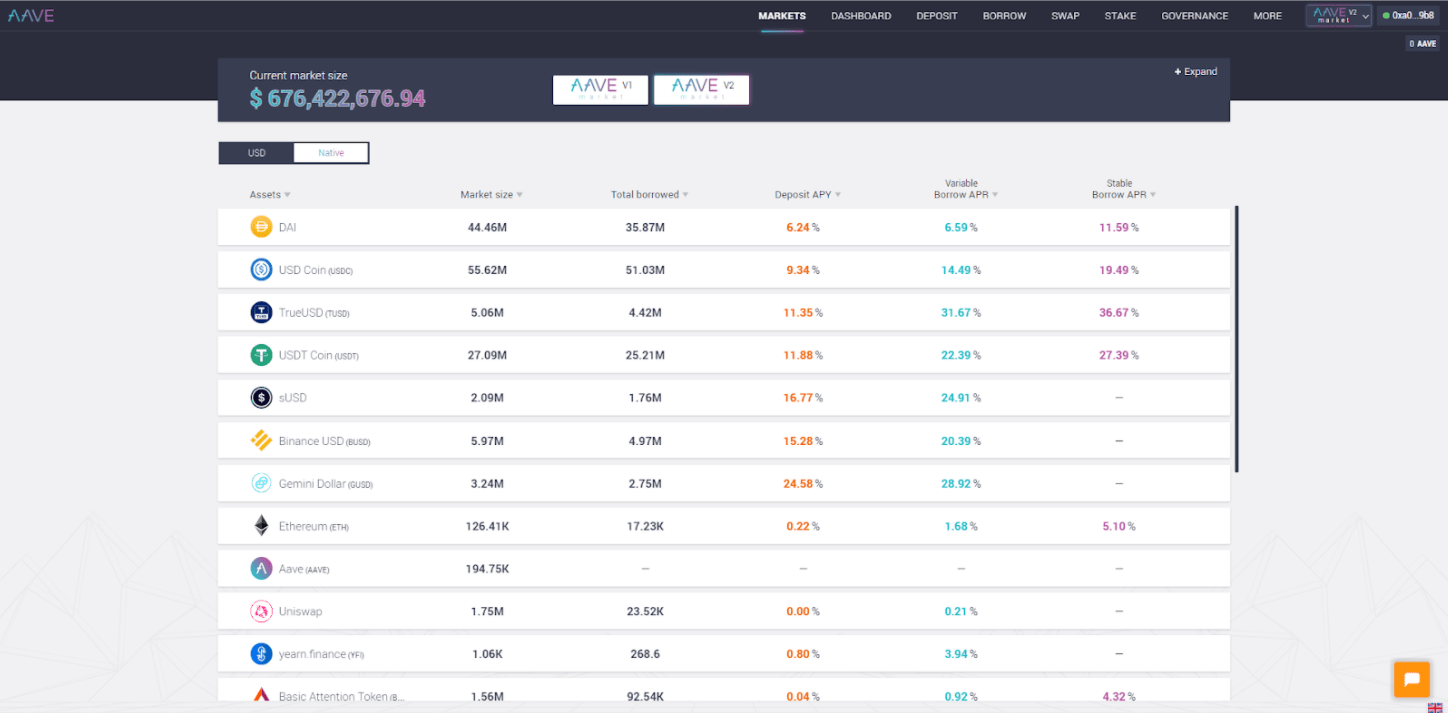Click the Expand button on market banner
Image resolution: width=1448 pixels, height=713 pixels.
point(1195,71)
